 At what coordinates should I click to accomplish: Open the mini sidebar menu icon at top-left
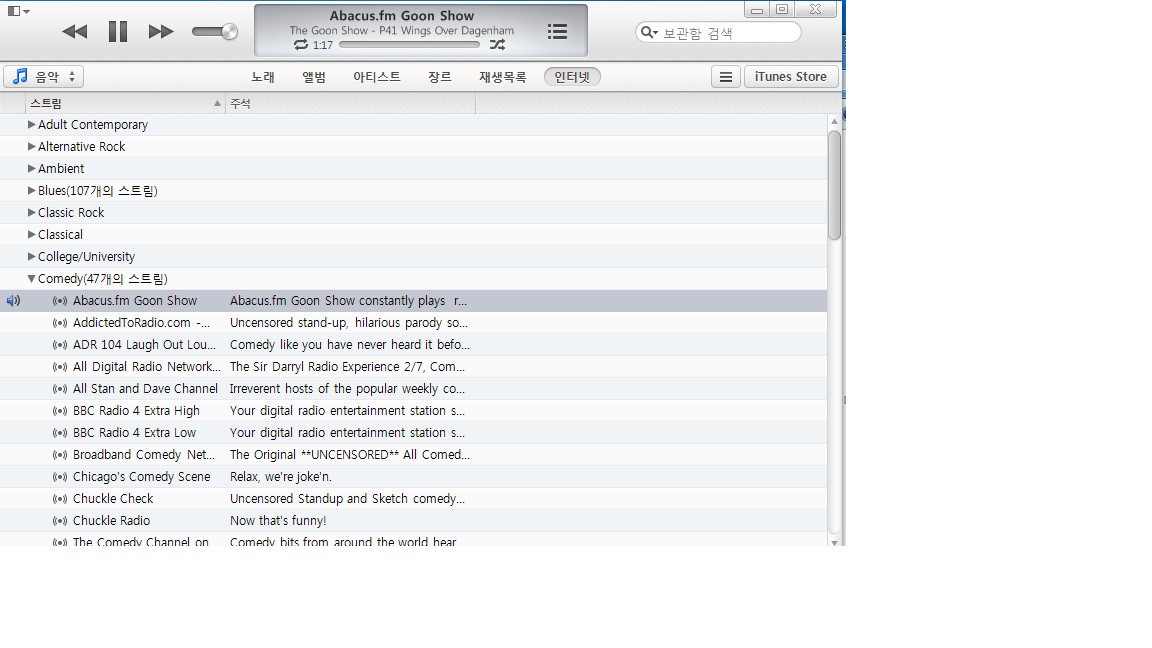coord(18,11)
